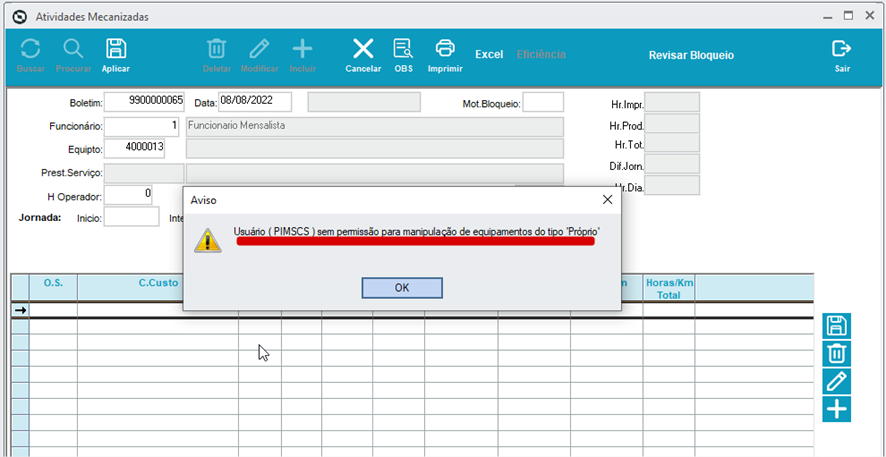The width and height of the screenshot is (886, 457).
Task: Close the Aviso dialog with X
Action: coord(607,199)
